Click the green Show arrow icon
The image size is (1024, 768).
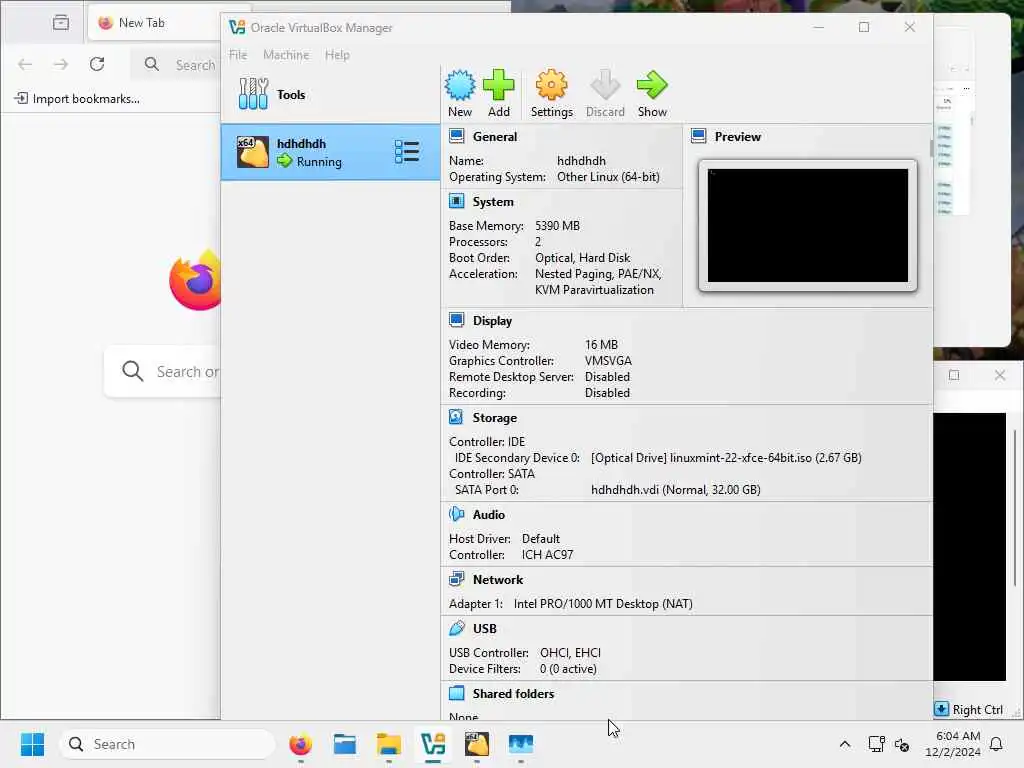652,85
